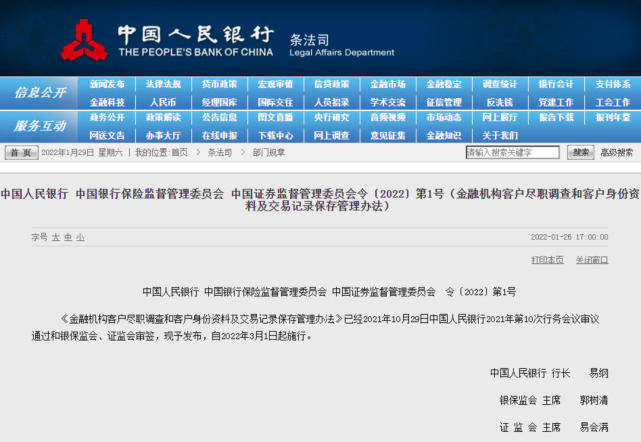Screen dimensions: 641x442
Task: Set font size to medium 中
Action: (x=68, y=237)
